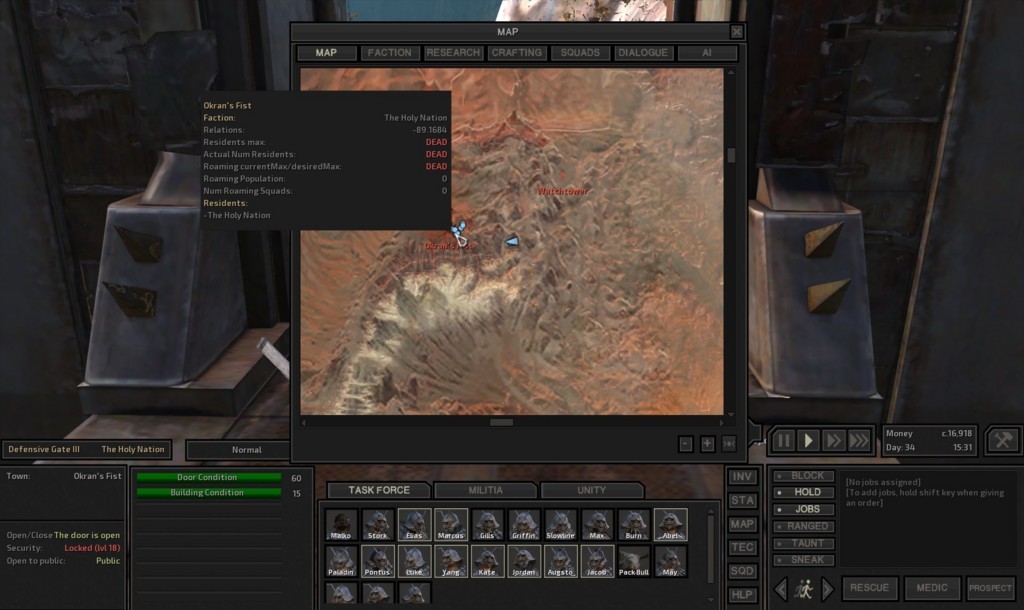Set double fast-forward game speed
Image resolution: width=1024 pixels, height=610 pixels.
tap(833, 441)
